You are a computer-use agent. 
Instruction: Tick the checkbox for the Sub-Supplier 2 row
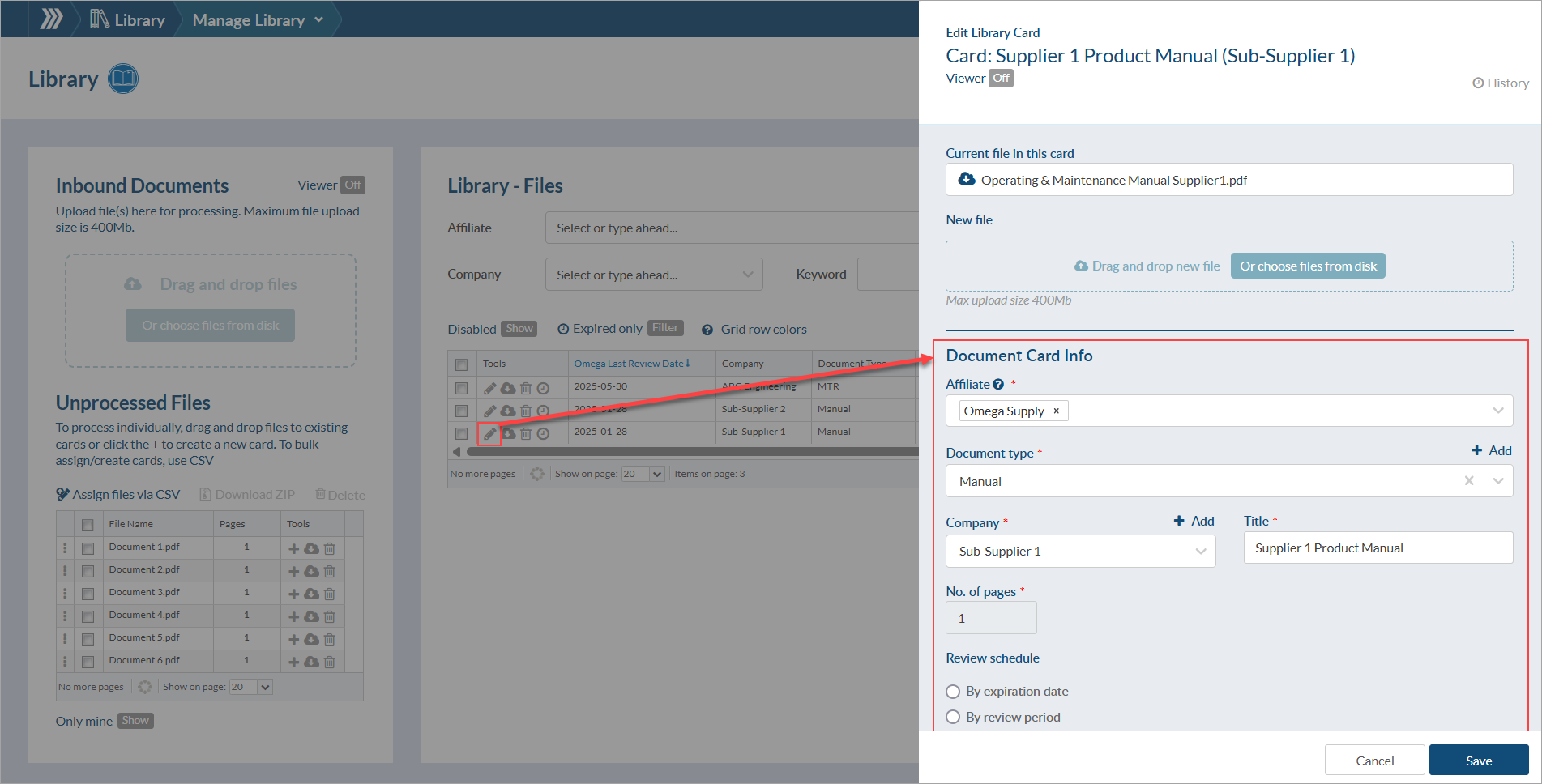pos(461,411)
